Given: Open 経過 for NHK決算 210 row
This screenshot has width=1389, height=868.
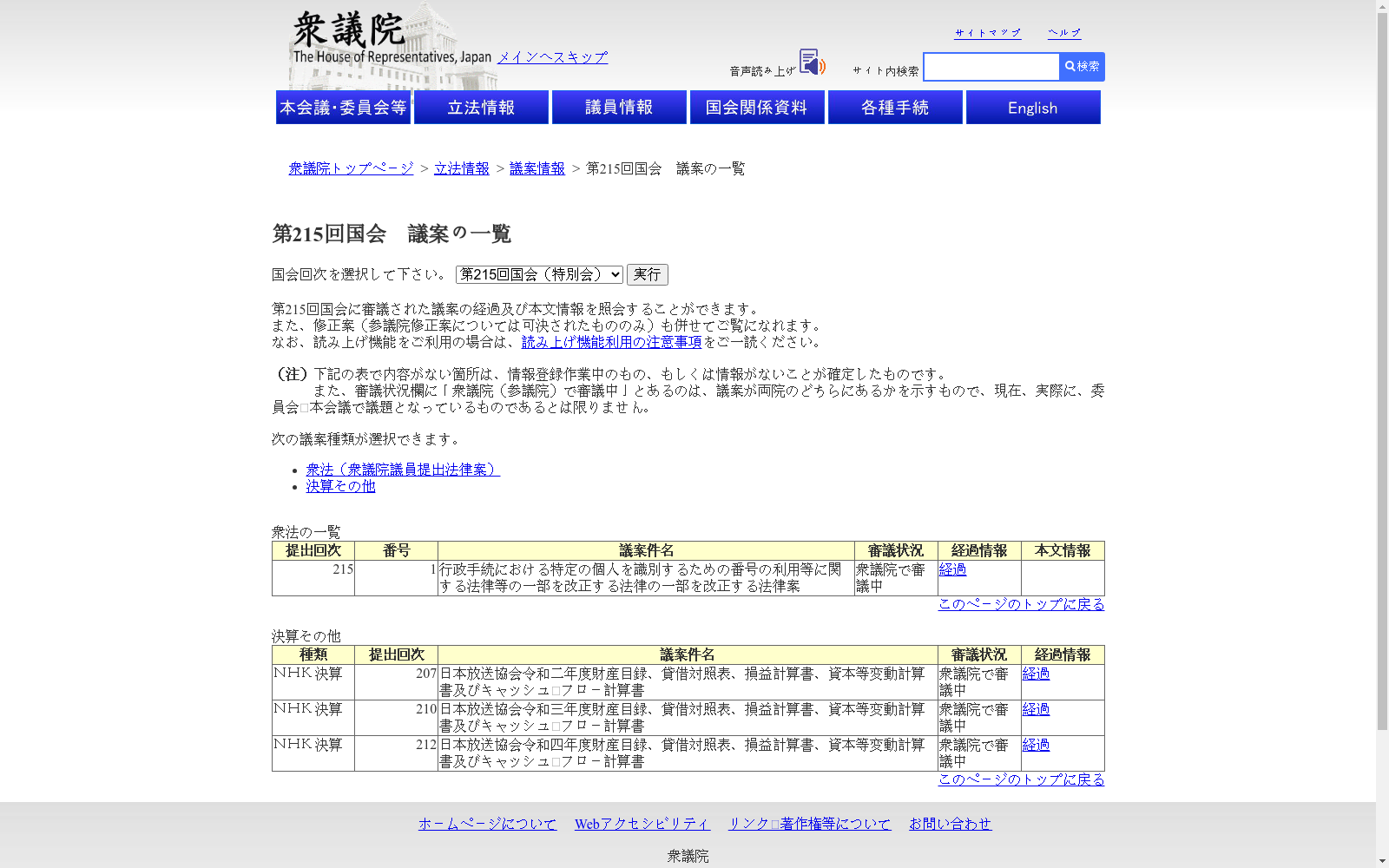Looking at the screenshot, I should (1036, 709).
